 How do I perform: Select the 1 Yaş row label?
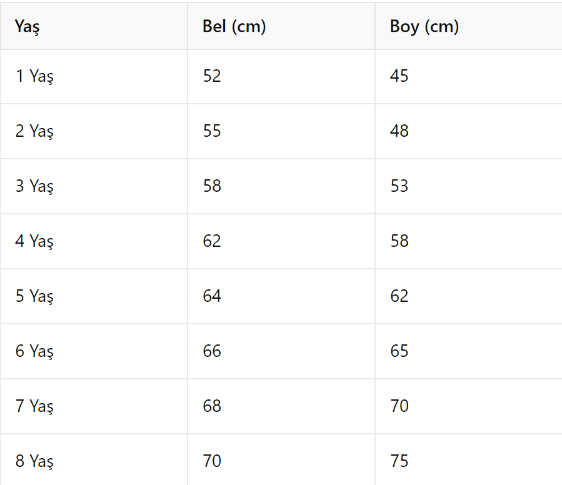(34, 76)
